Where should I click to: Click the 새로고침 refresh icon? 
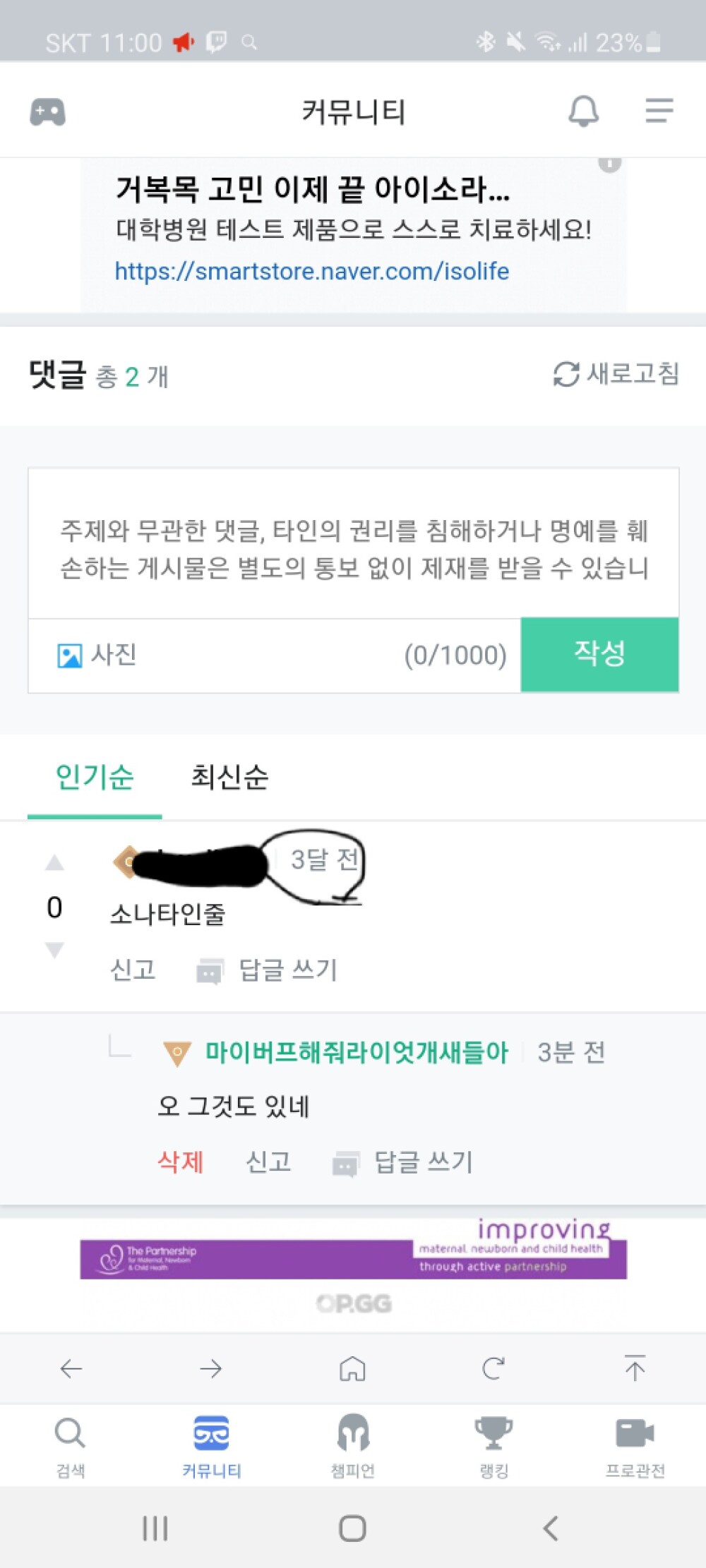(x=566, y=374)
